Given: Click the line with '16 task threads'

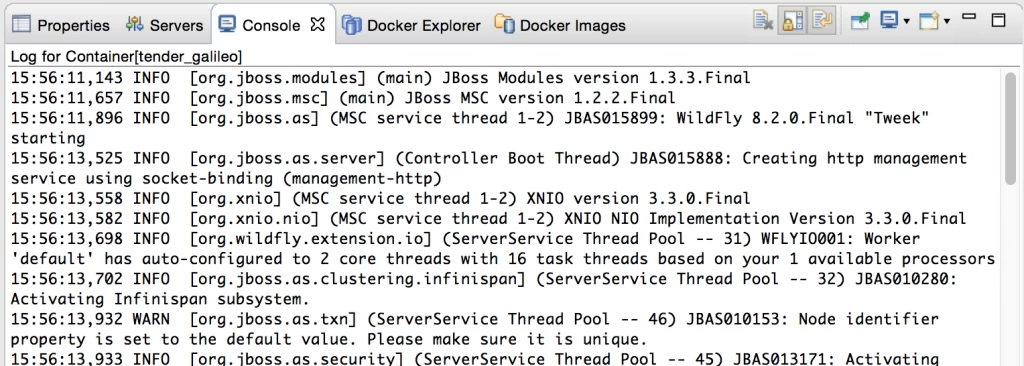Looking at the screenshot, I should [503, 259].
